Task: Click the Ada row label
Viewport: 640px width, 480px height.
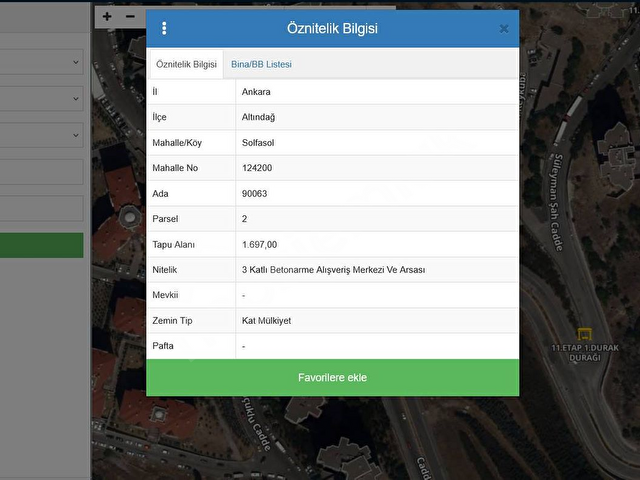Action: 160,193
